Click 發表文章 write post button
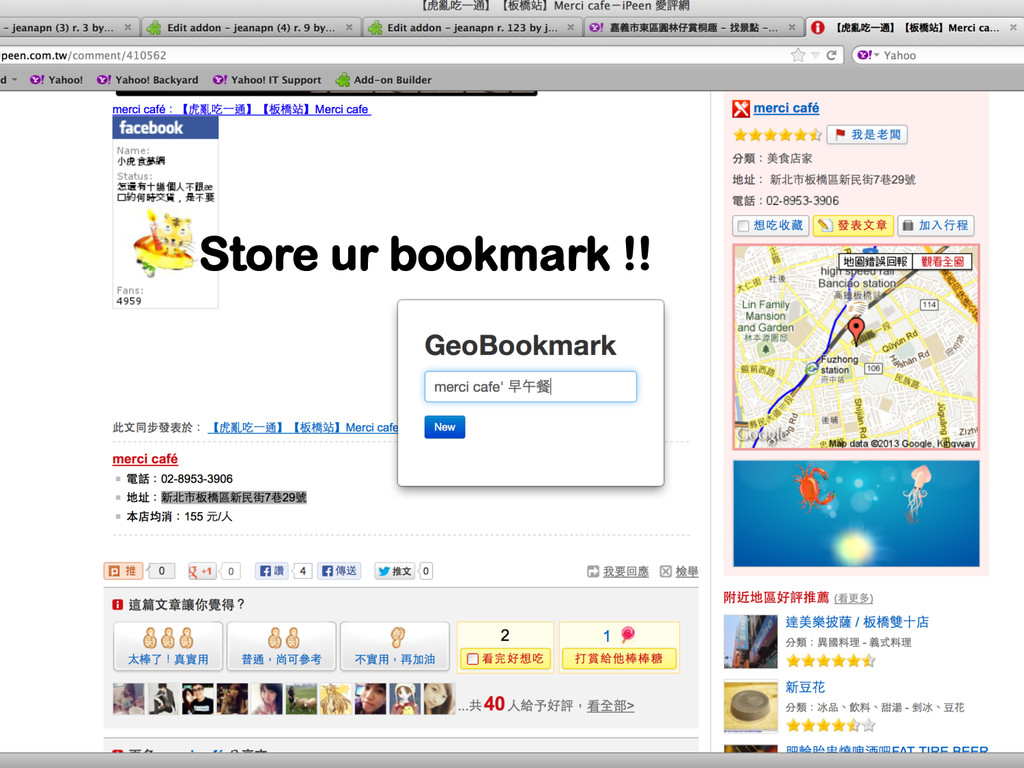Viewport: 1024px width, 768px height. click(853, 225)
